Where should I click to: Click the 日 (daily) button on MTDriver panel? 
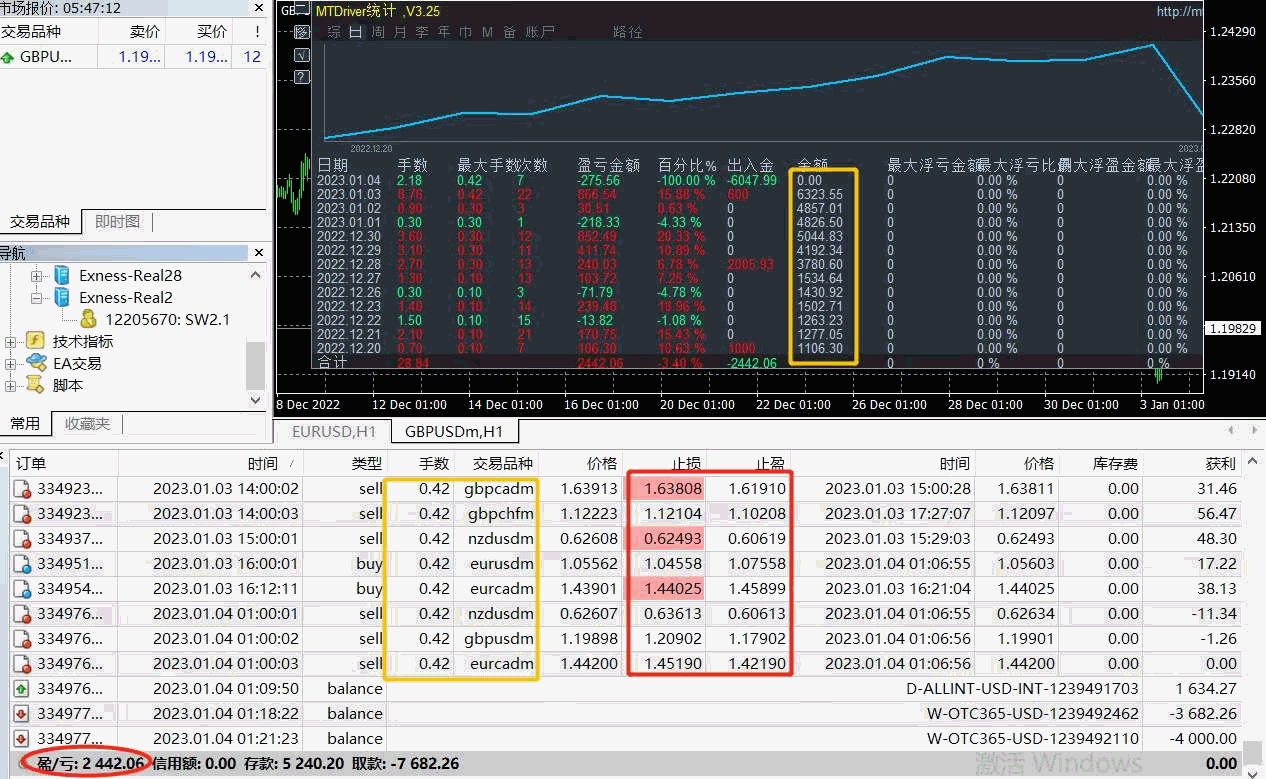click(x=356, y=31)
